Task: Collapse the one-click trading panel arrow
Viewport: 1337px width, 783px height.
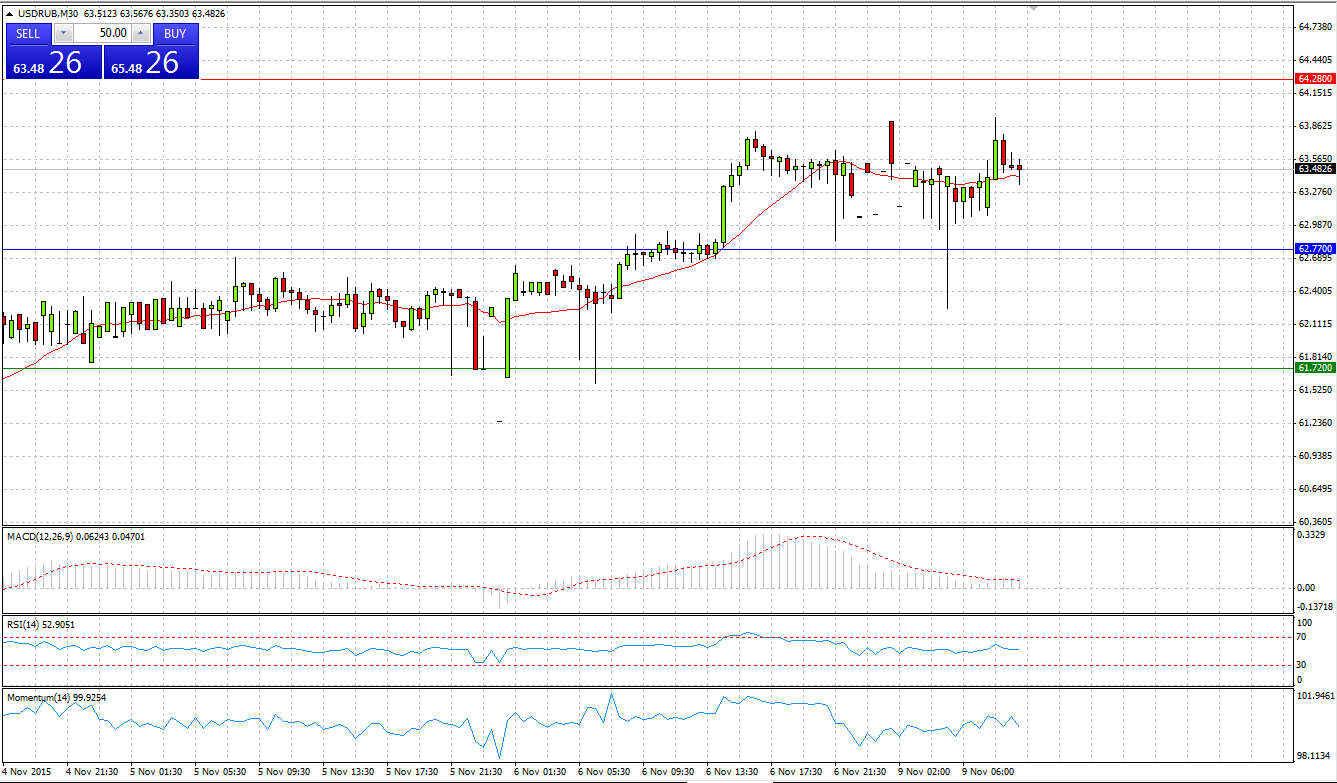Action: (9, 13)
